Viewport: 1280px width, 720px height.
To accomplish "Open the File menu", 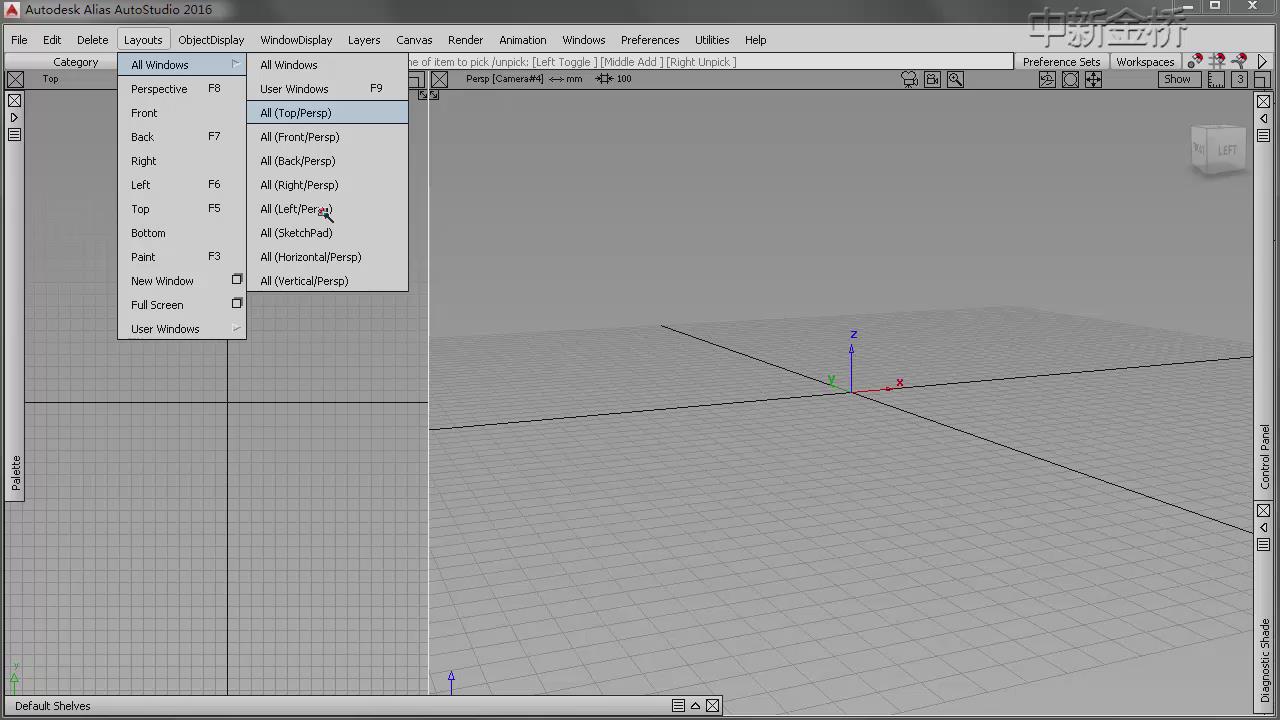I will click(19, 40).
